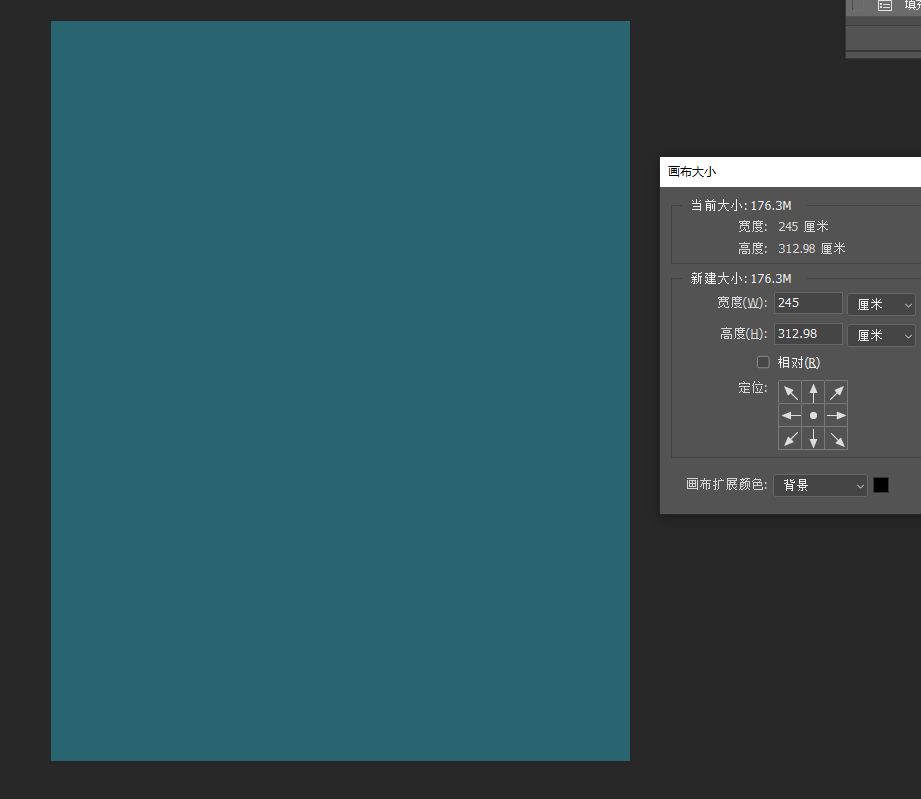Anchor canvas to top-center arrow

pos(813,392)
